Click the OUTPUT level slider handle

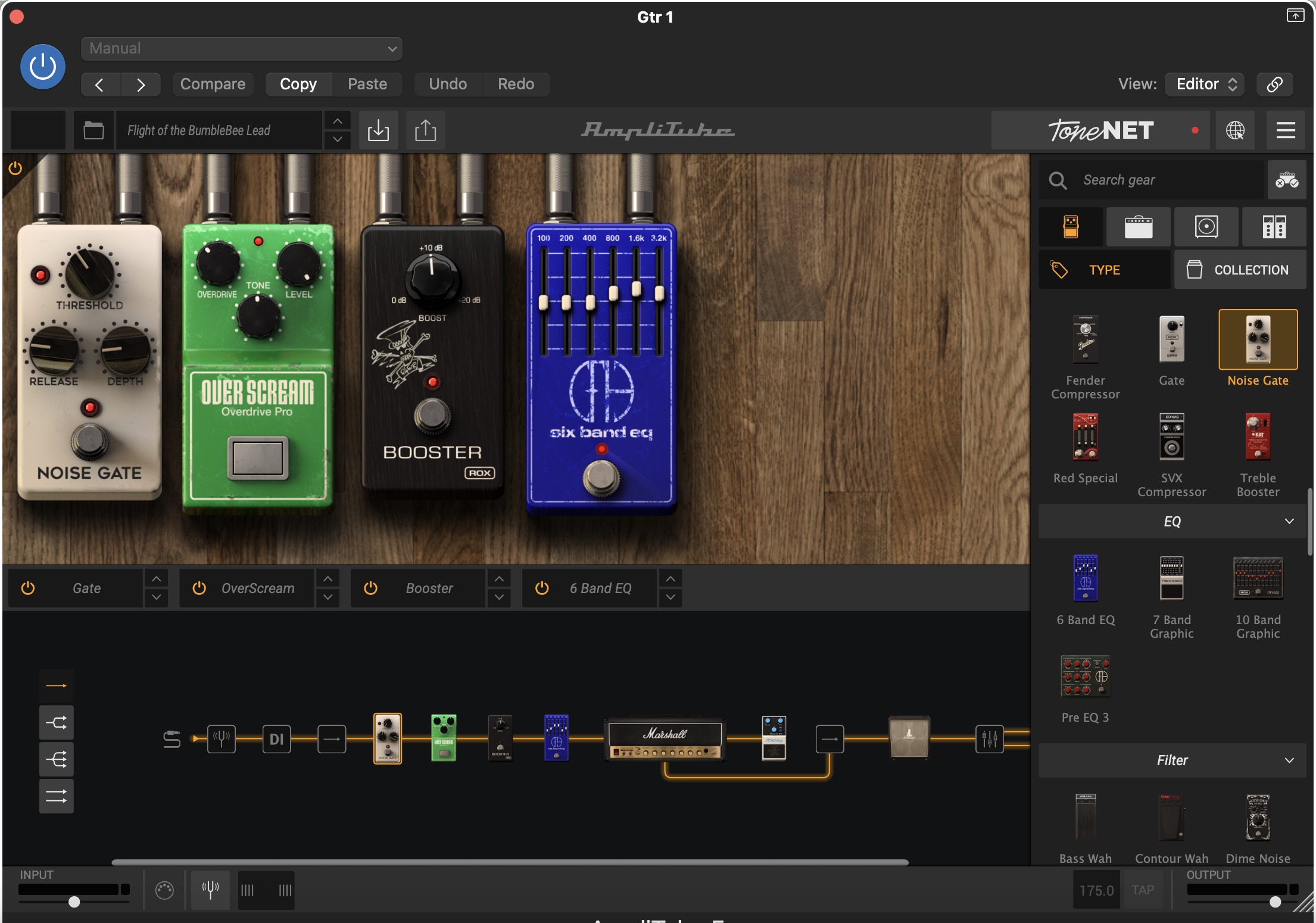pyautogui.click(x=1275, y=902)
